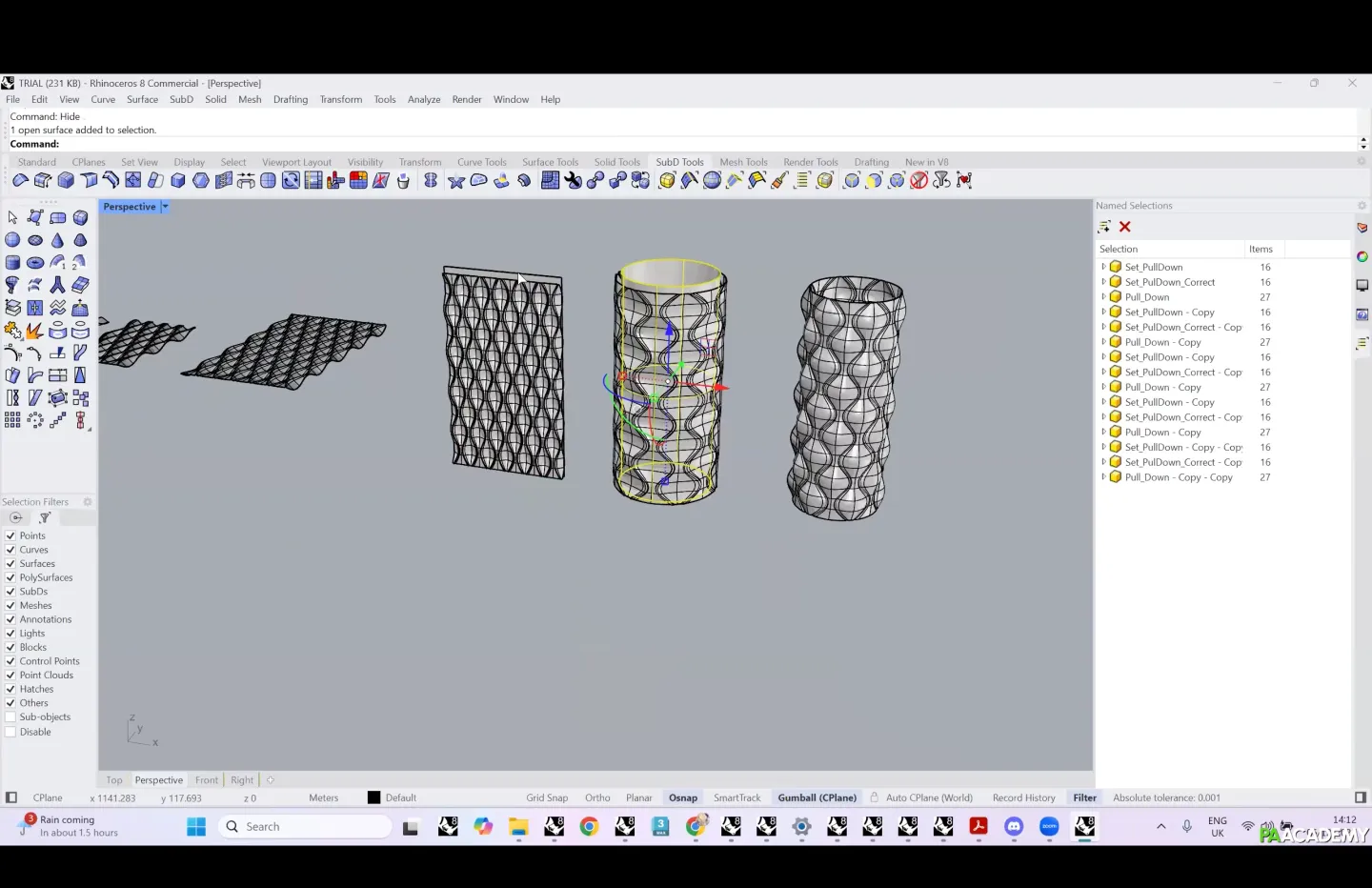1372x888 pixels.
Task: Expand the Set_PulDown_Correct selection entry
Action: pos(1103,282)
